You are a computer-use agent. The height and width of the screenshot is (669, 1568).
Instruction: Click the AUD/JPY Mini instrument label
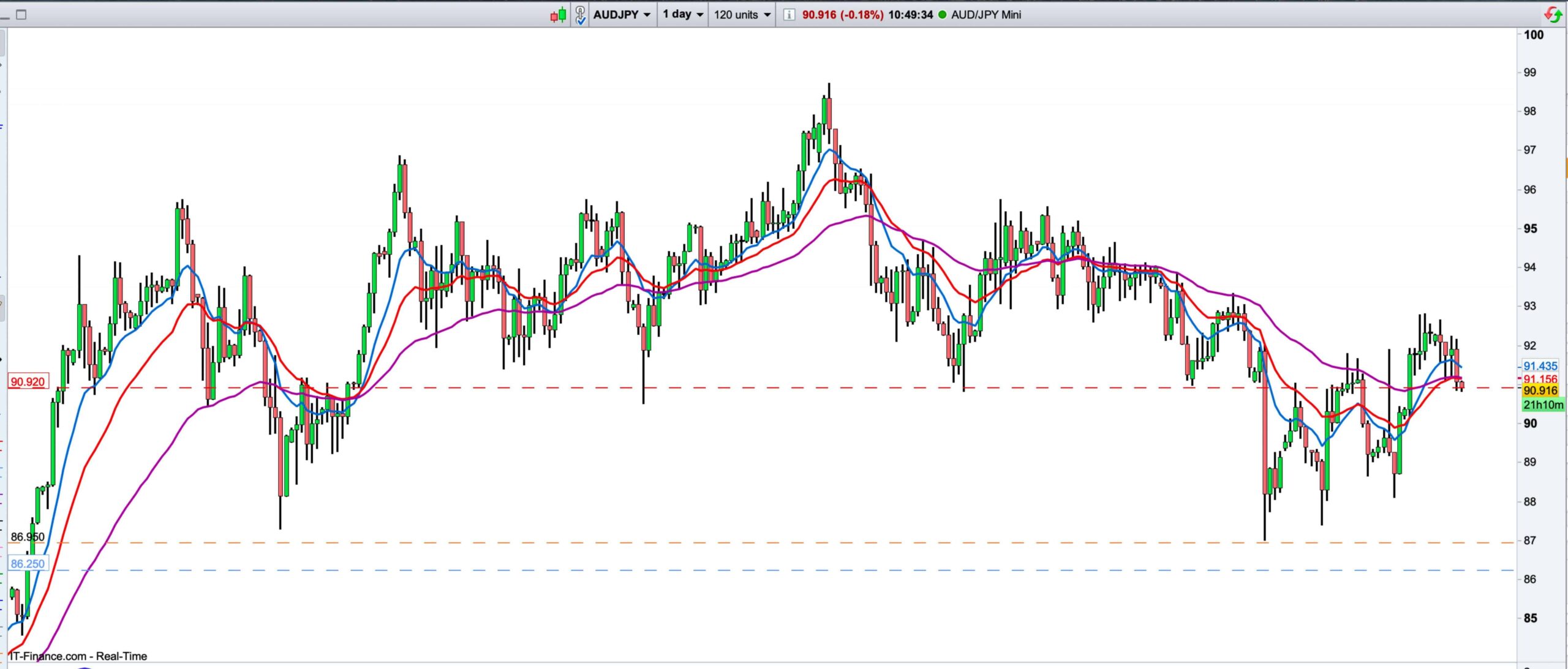[x=986, y=15]
